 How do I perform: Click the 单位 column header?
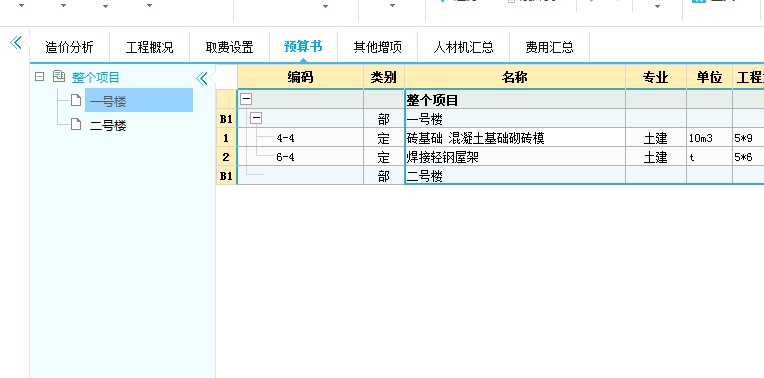coord(709,77)
